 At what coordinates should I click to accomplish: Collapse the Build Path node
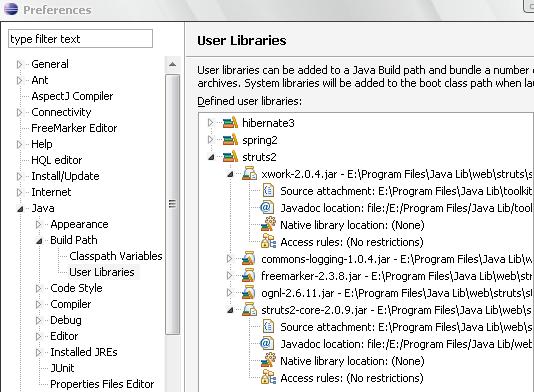coord(39,241)
